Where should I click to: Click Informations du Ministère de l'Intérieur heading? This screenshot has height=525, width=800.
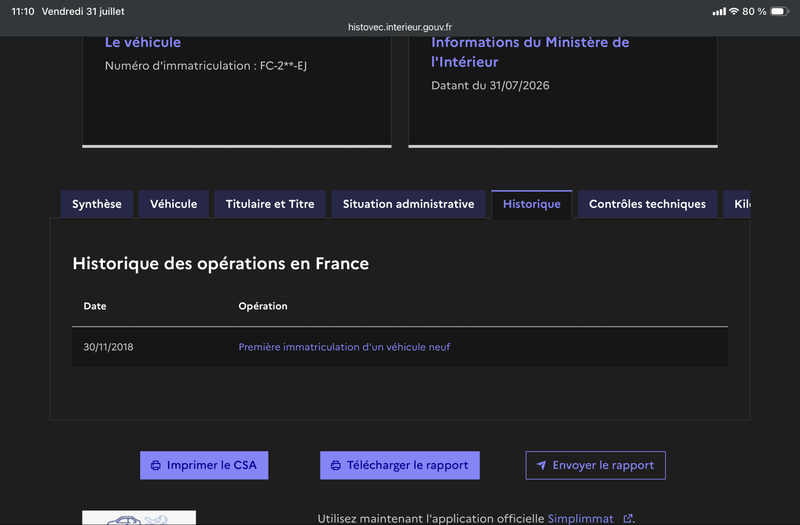click(x=530, y=52)
